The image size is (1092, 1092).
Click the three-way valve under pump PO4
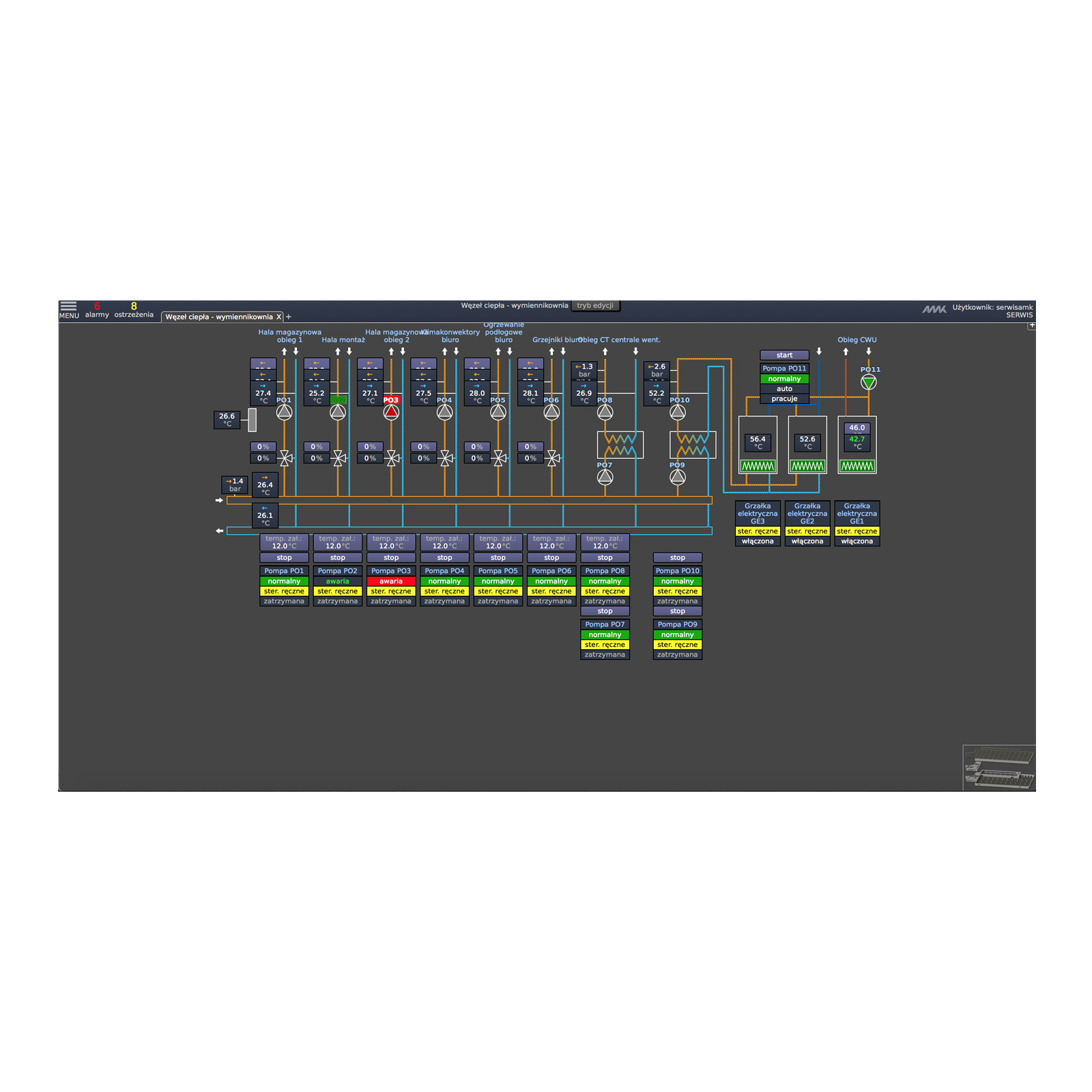point(446,459)
